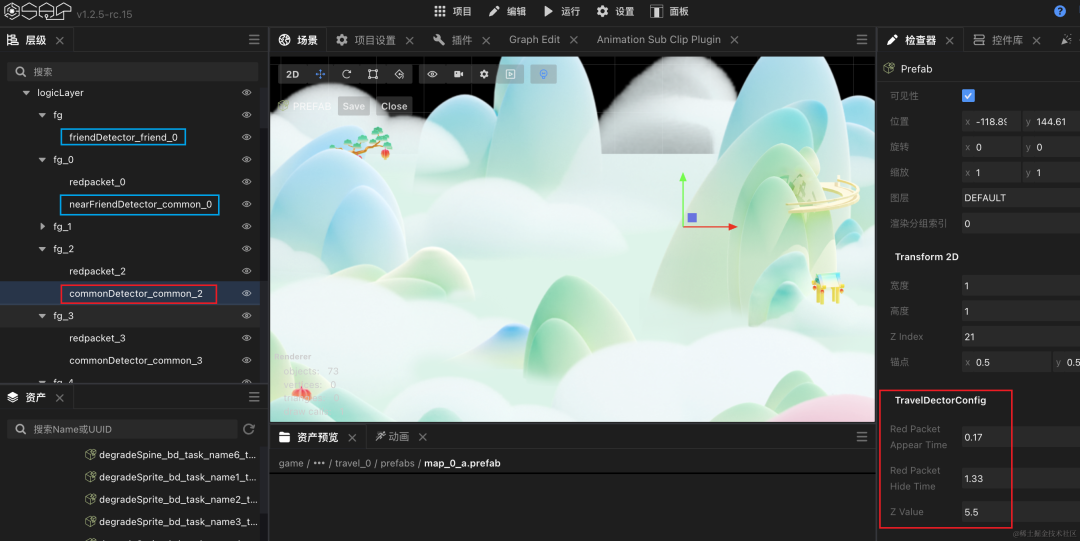The height and width of the screenshot is (541, 1080).
Task: Open the 编辑 menu
Action: pyautogui.click(x=507, y=11)
